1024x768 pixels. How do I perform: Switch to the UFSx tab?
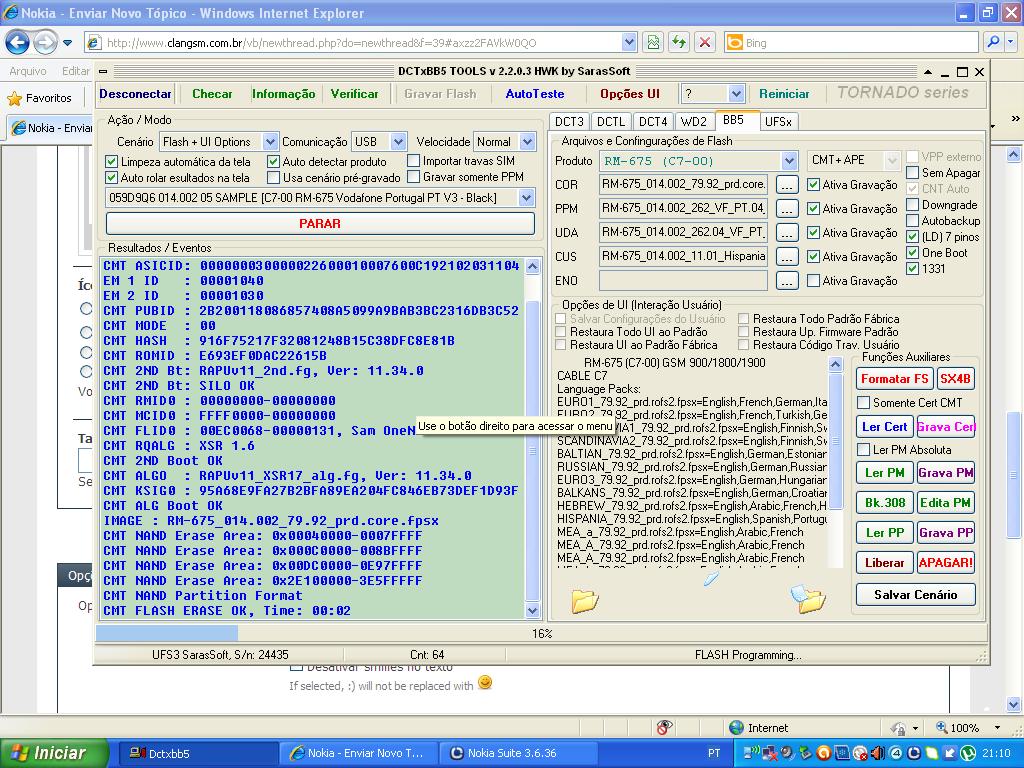coord(778,121)
